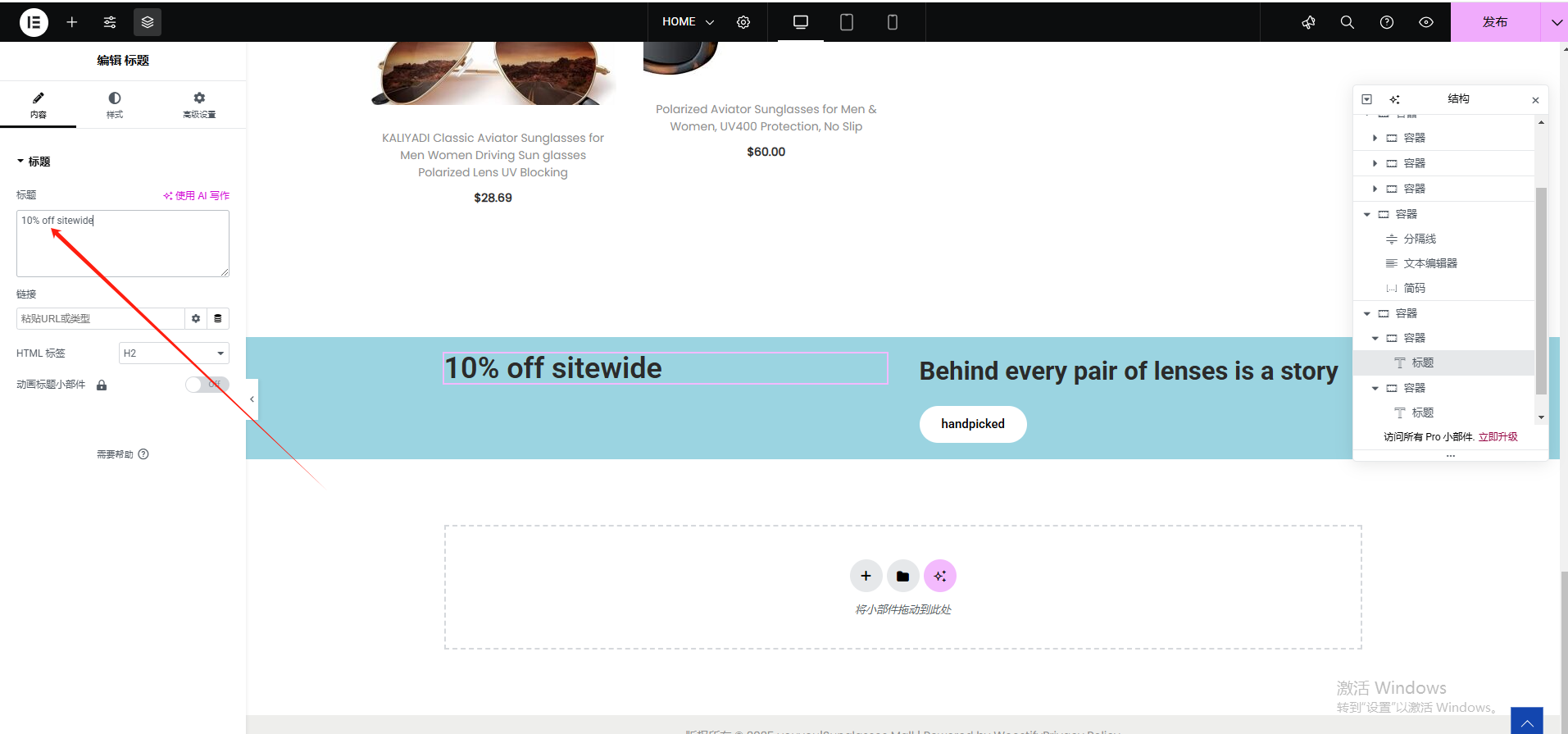Viewport: 1568px width, 734px height.
Task: Click the AI sparkle button in canvas
Action: [x=940, y=576]
